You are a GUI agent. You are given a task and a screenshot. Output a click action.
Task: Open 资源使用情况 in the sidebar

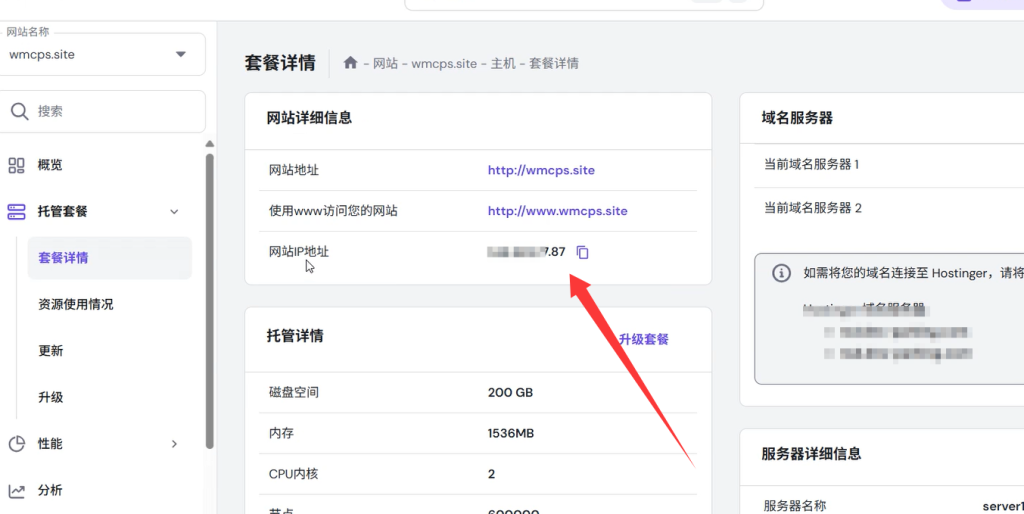pos(75,304)
